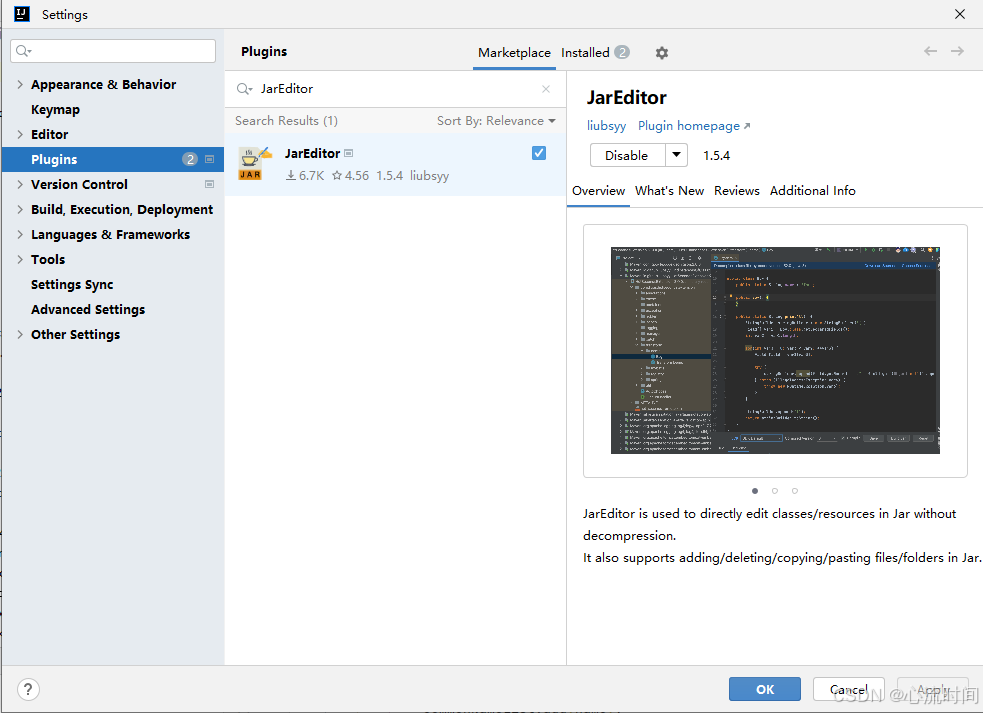The height and width of the screenshot is (713, 983).
Task: Open the help question mark button
Action: pos(28,689)
